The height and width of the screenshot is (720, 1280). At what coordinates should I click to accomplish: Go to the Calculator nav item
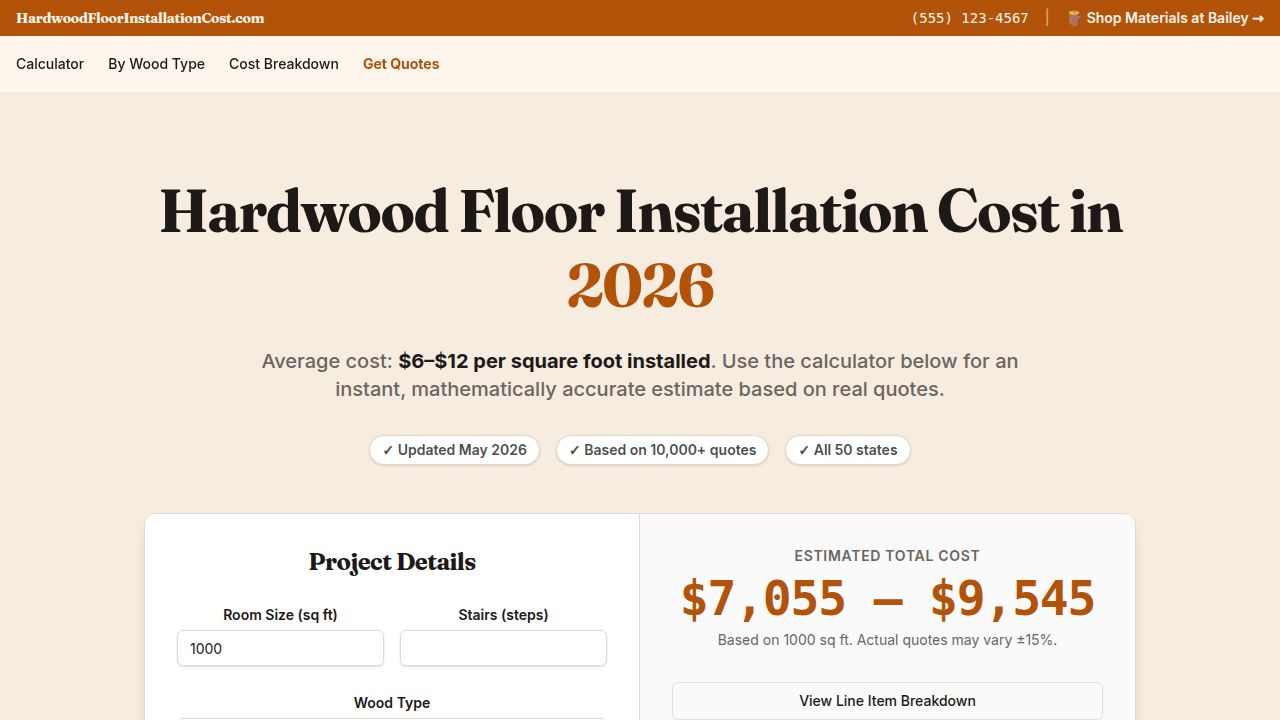click(50, 64)
